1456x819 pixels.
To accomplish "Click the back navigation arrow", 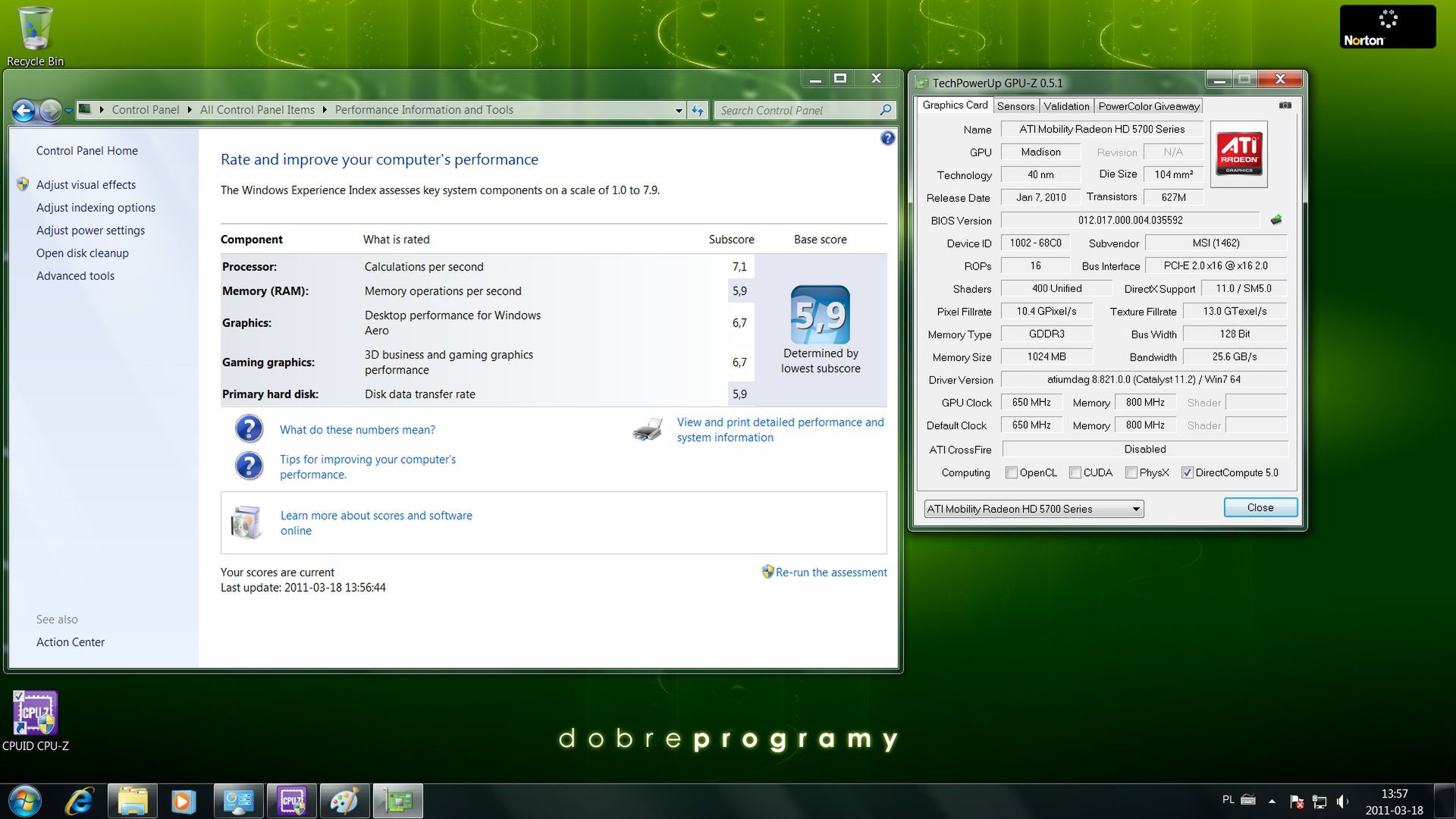I will [24, 111].
